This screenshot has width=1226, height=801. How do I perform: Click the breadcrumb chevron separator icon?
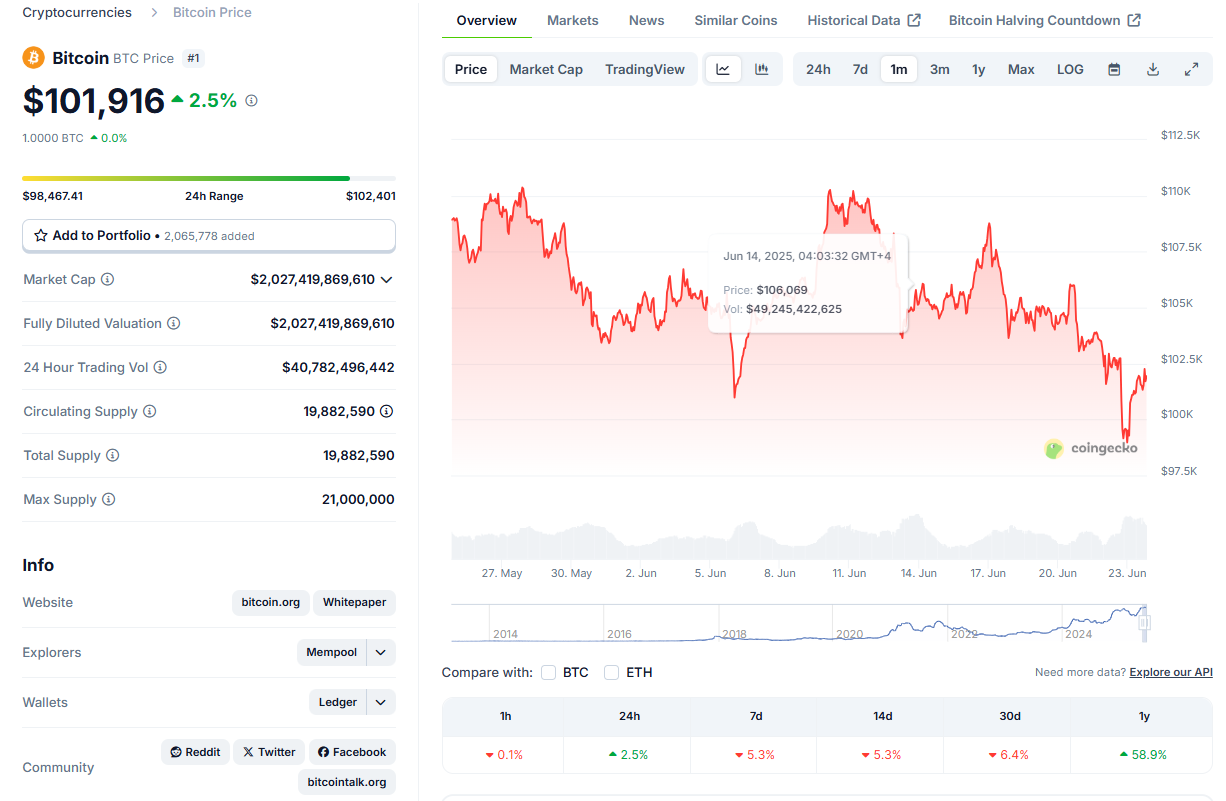[154, 13]
